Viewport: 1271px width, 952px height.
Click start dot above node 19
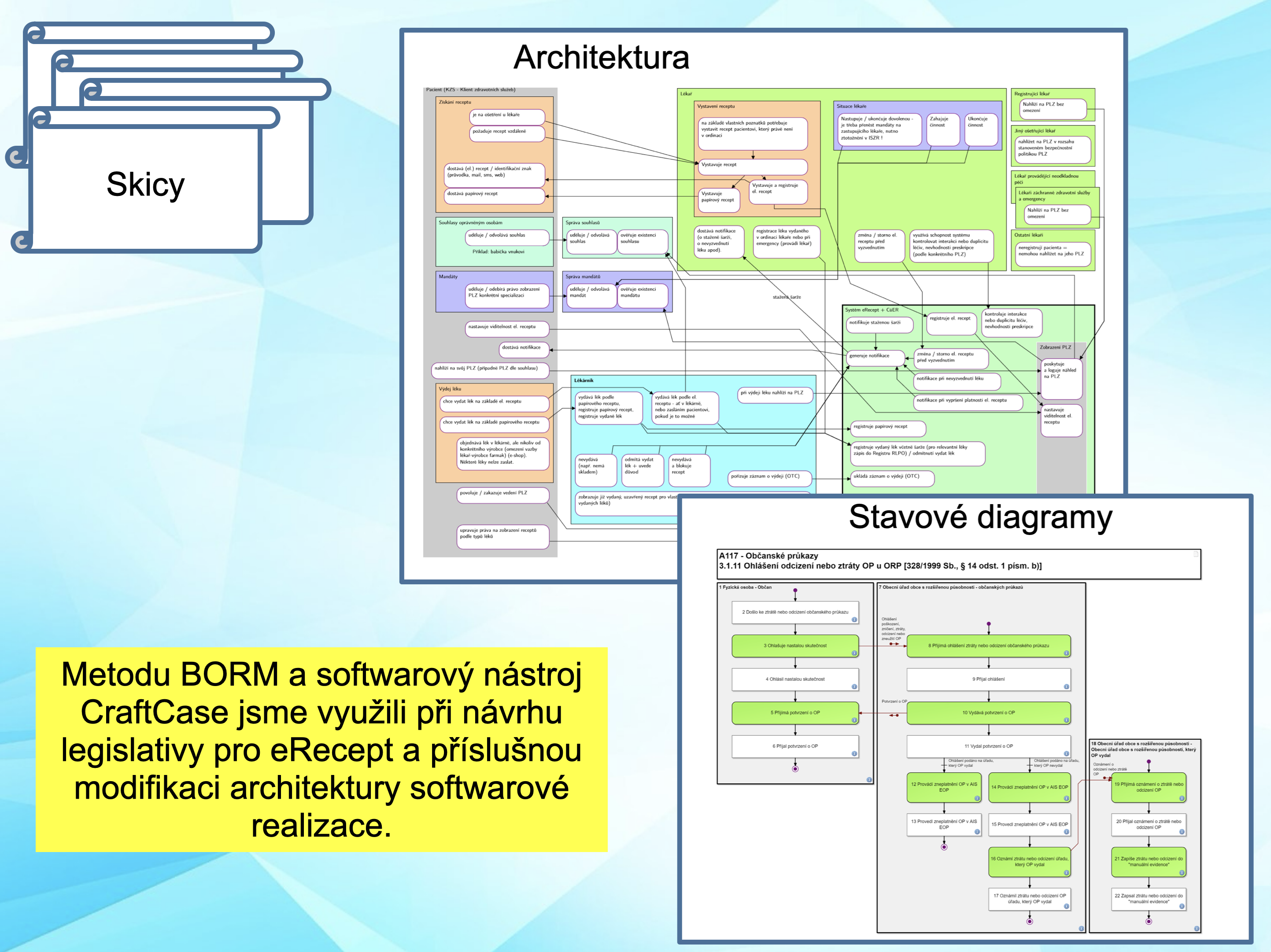(x=1149, y=762)
